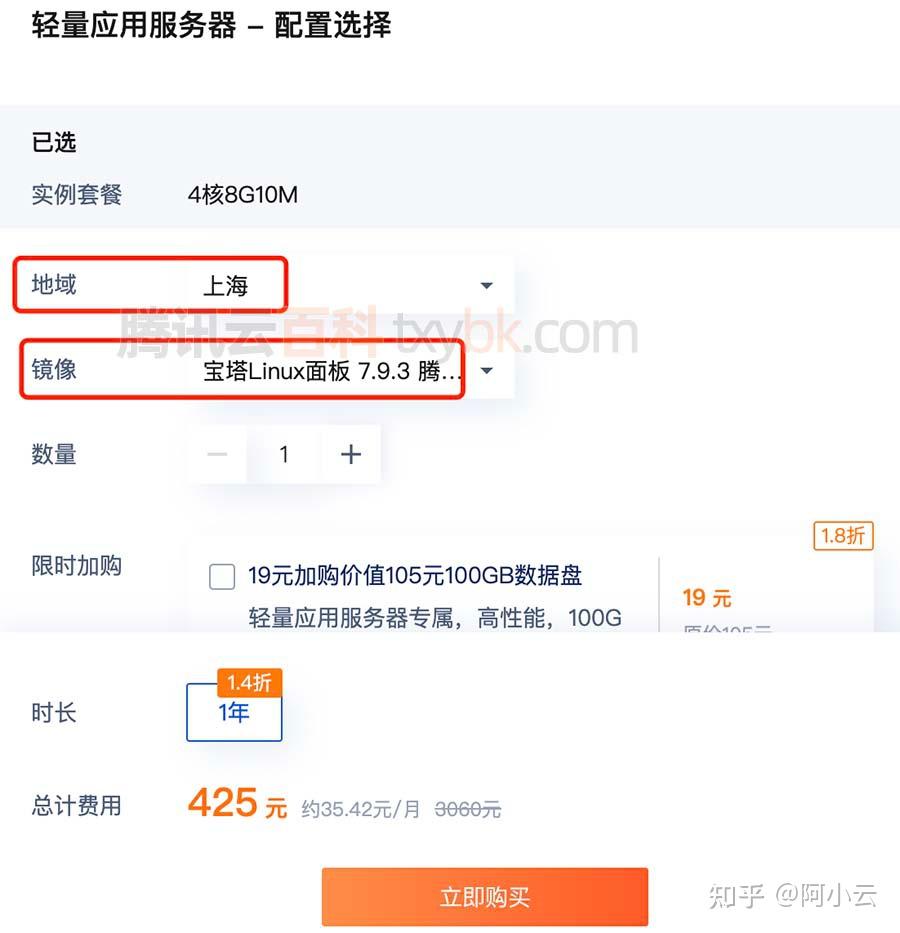Click the 425 元 total price
The height and width of the screenshot is (933, 900).
click(x=237, y=803)
